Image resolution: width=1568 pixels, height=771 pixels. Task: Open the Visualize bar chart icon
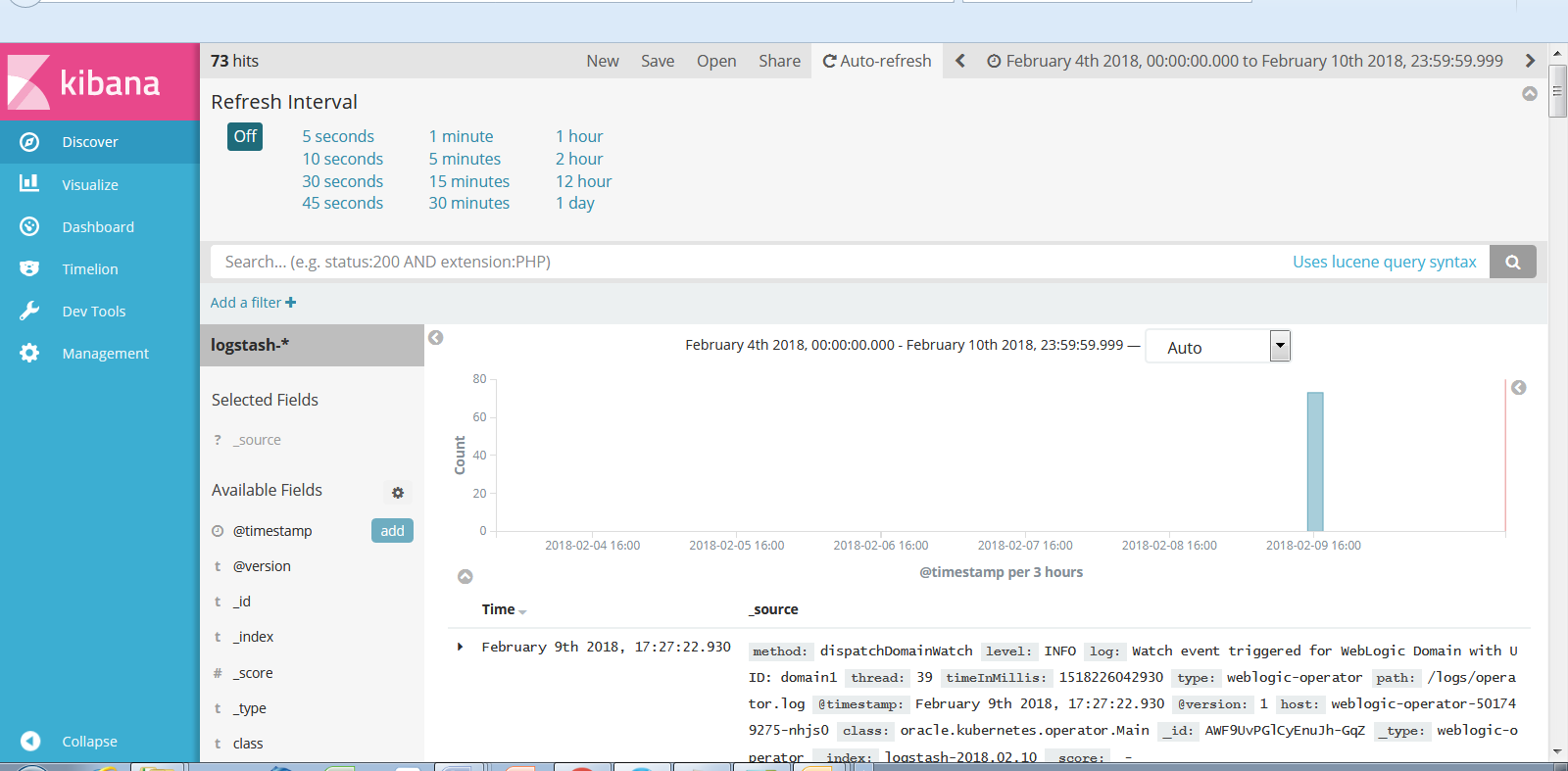(x=29, y=183)
